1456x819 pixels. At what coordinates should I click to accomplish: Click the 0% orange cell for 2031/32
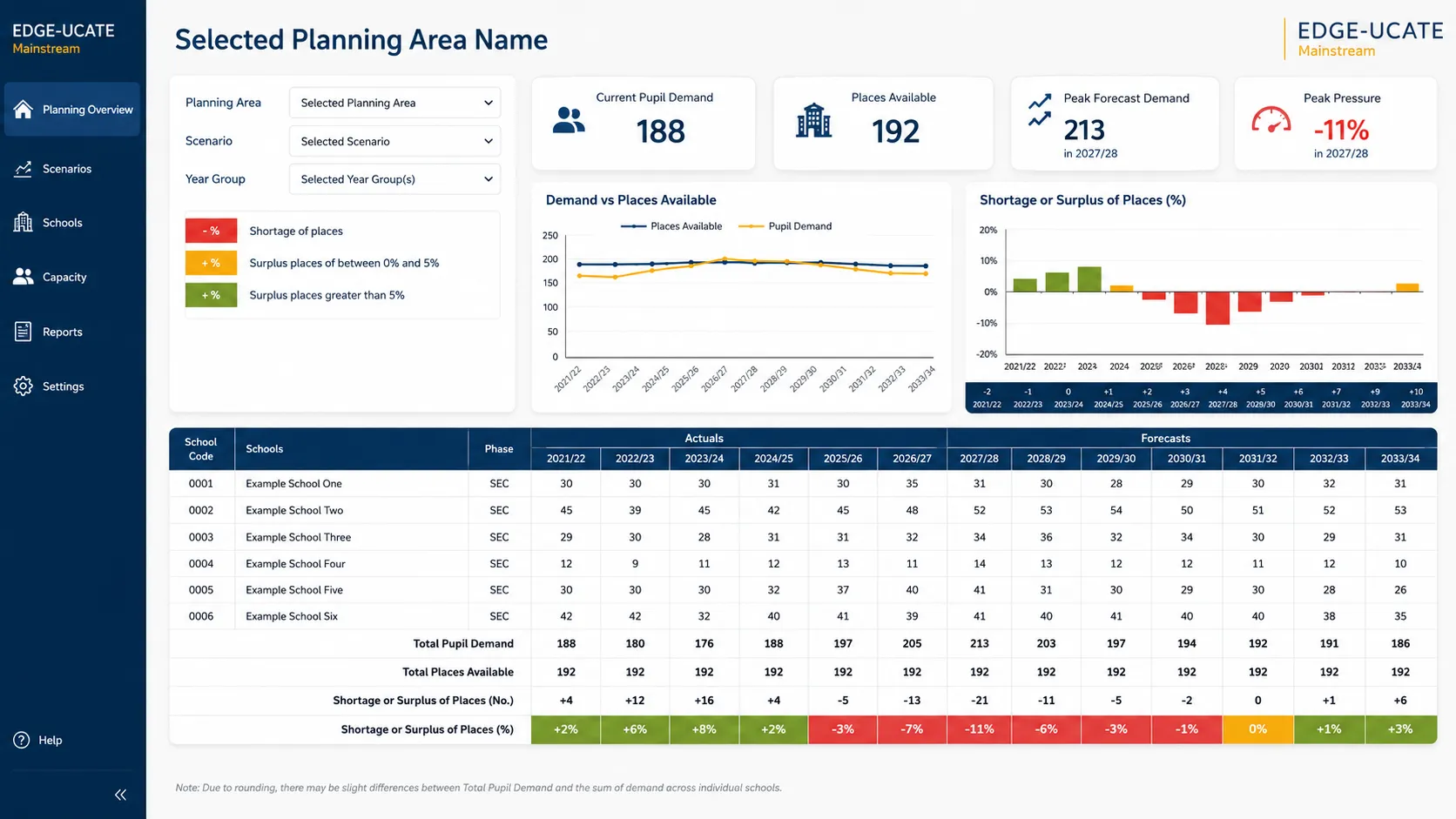coord(1258,729)
